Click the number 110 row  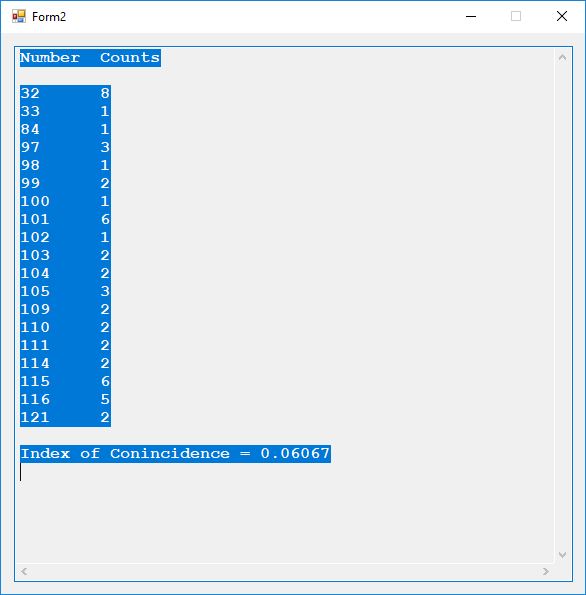coord(65,327)
